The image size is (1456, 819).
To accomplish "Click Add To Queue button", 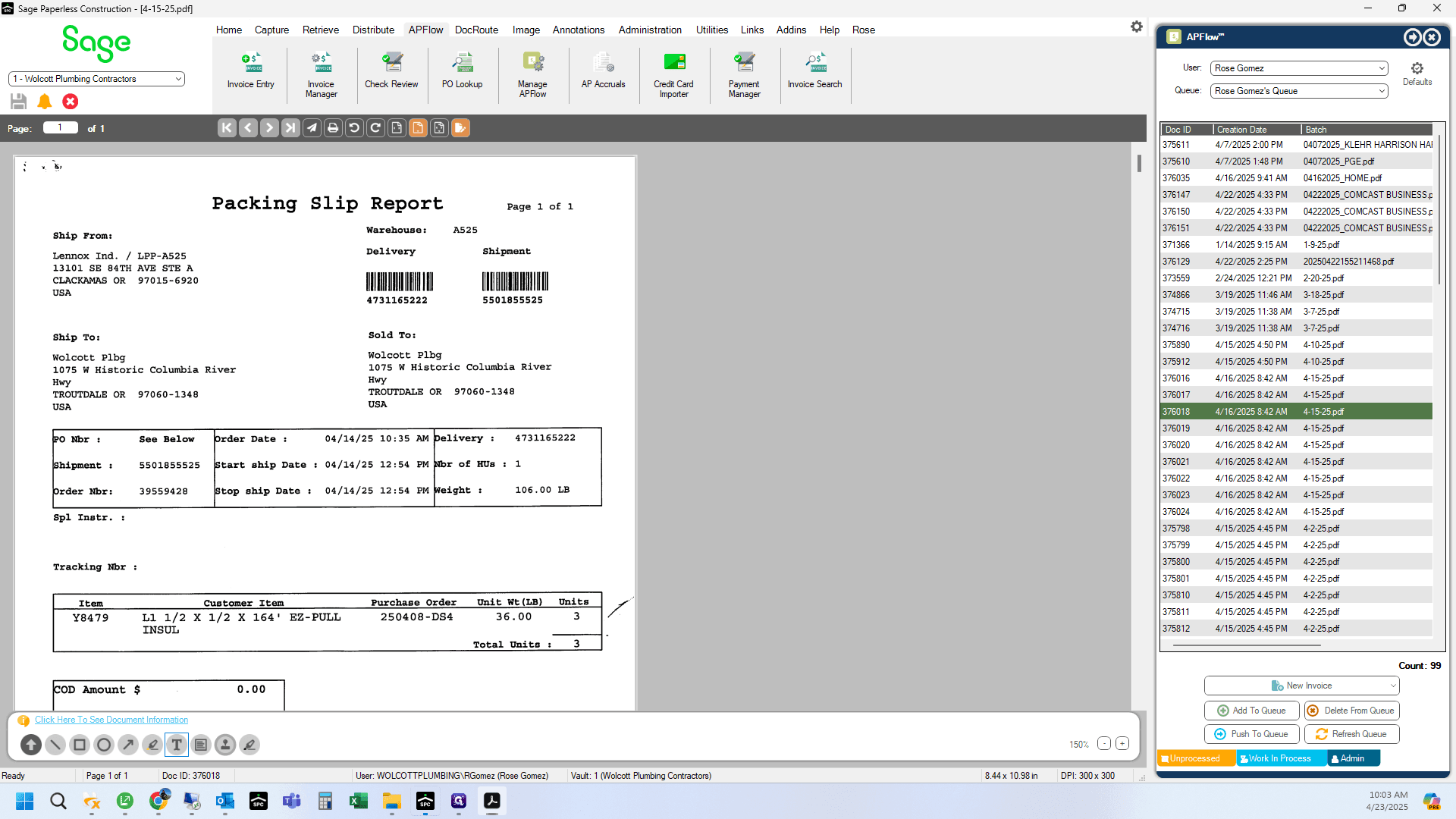I will click(1252, 711).
